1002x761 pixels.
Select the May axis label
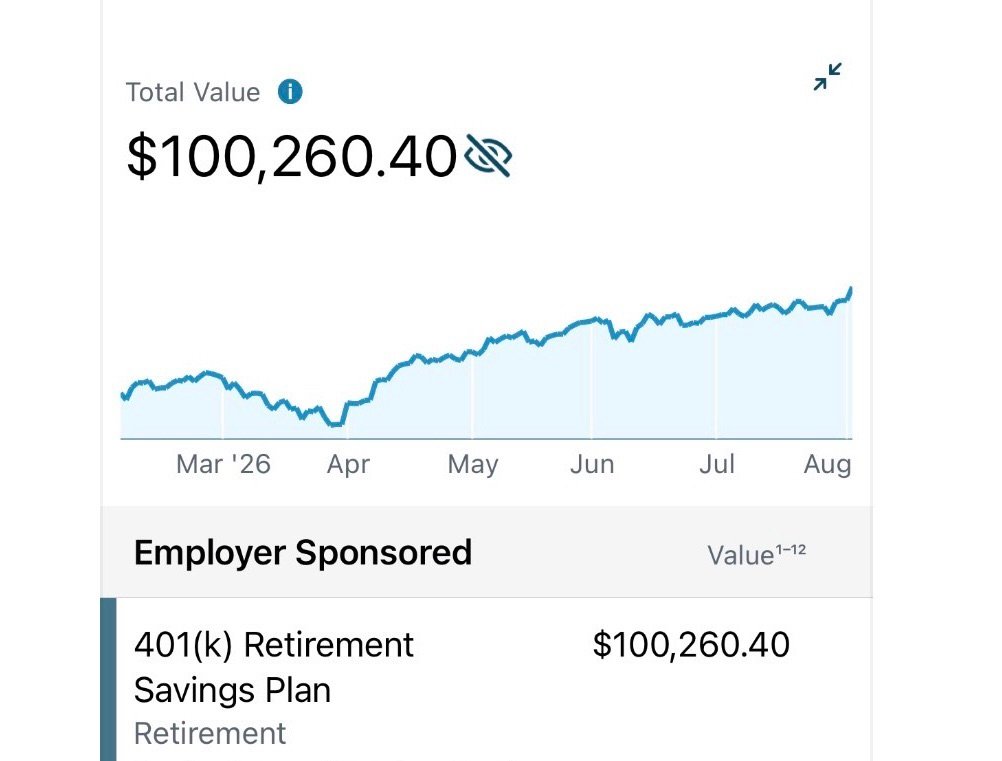tap(473, 465)
